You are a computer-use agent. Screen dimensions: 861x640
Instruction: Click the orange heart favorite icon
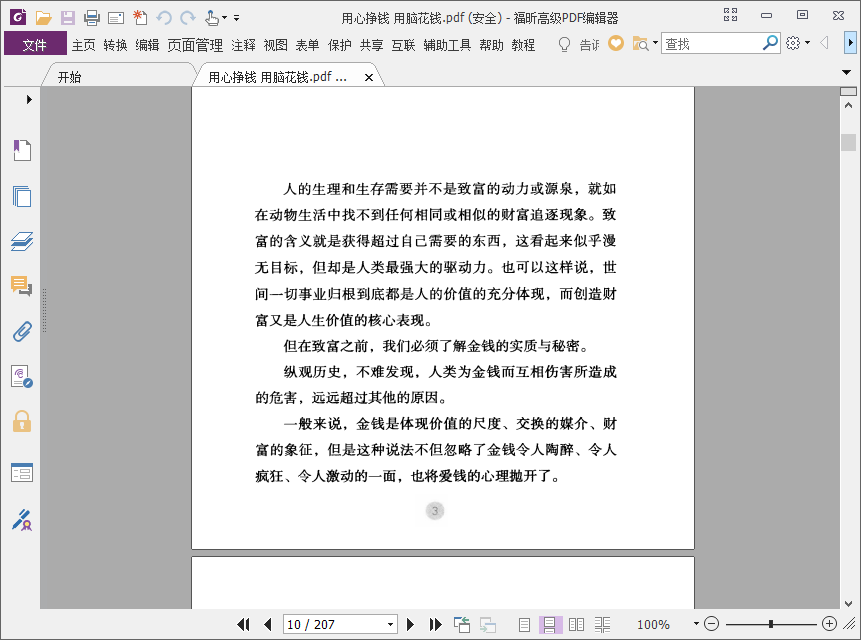coord(616,43)
